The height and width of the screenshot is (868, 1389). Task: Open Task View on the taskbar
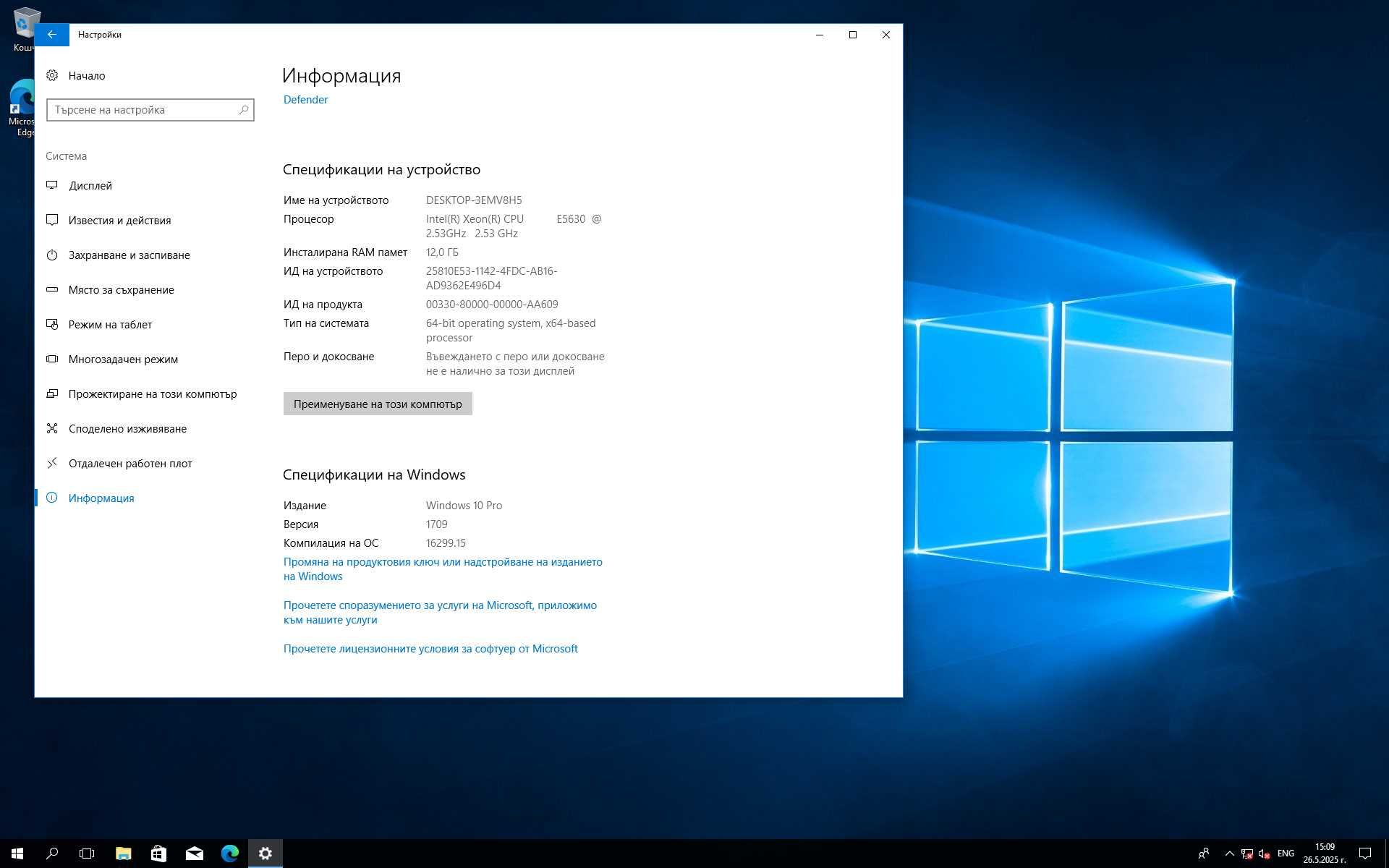(x=87, y=854)
